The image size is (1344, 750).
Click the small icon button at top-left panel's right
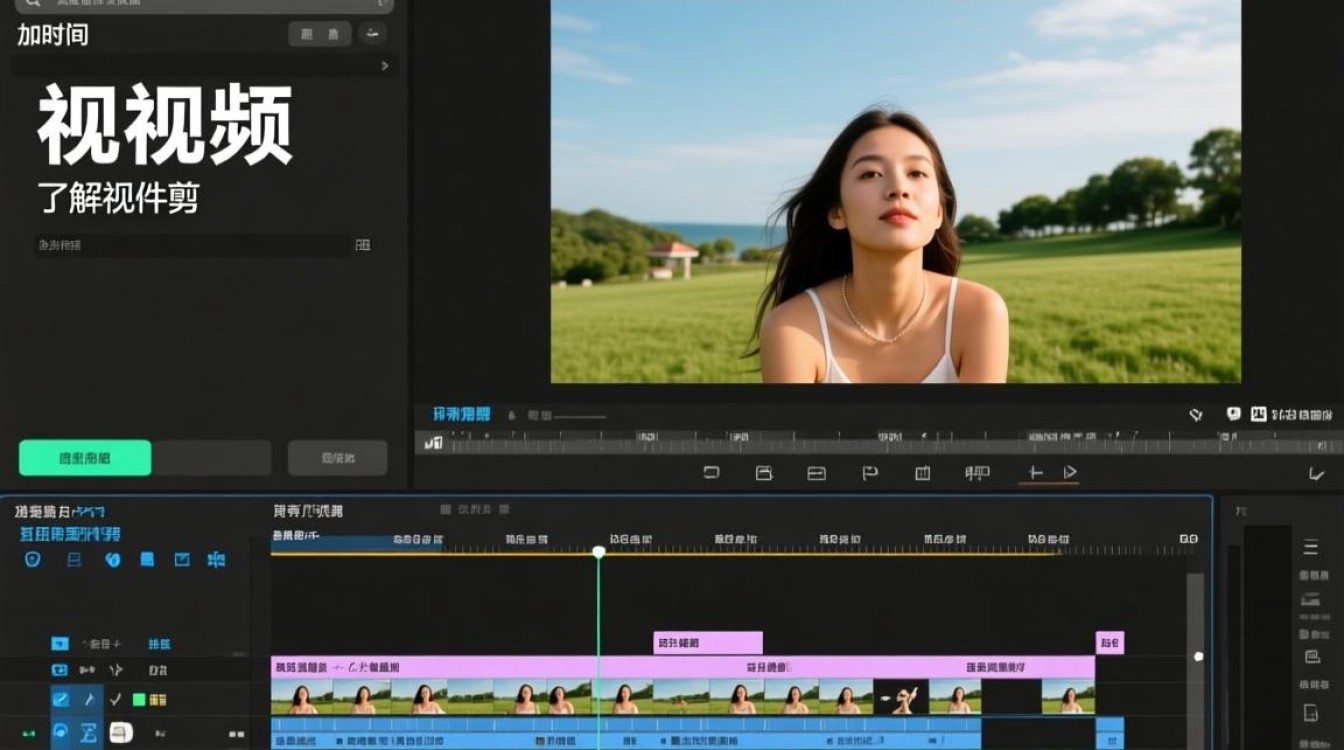(372, 34)
